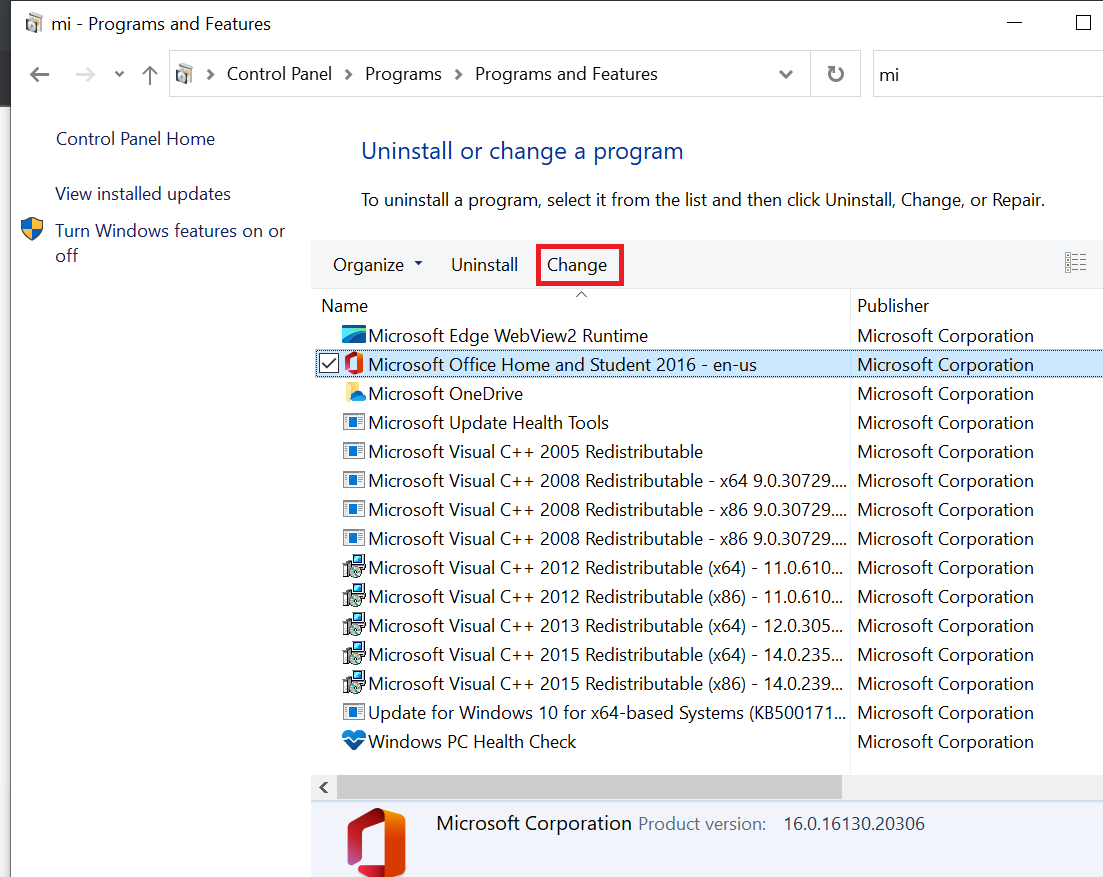
Task: Expand chevron after Control Panel breadcrumb
Action: [348, 75]
